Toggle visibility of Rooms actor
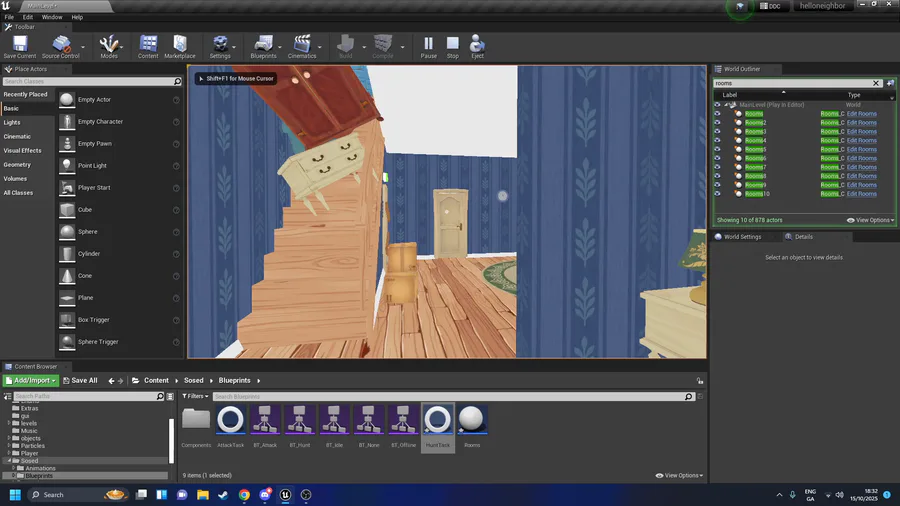The image size is (900, 506). [717, 114]
